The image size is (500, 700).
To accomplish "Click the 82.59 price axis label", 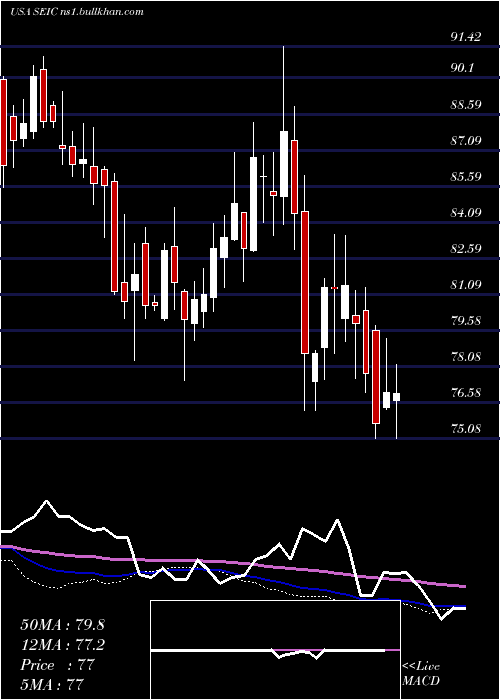I will pyautogui.click(x=466, y=248).
